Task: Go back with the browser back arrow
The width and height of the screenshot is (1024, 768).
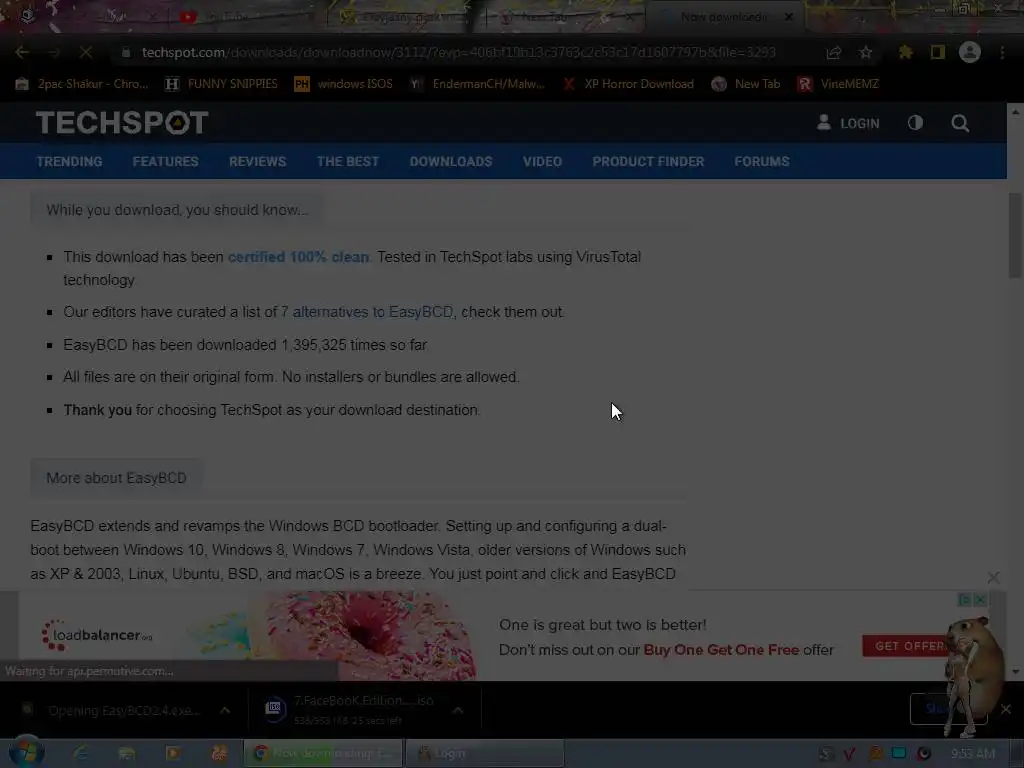Action: [22, 52]
